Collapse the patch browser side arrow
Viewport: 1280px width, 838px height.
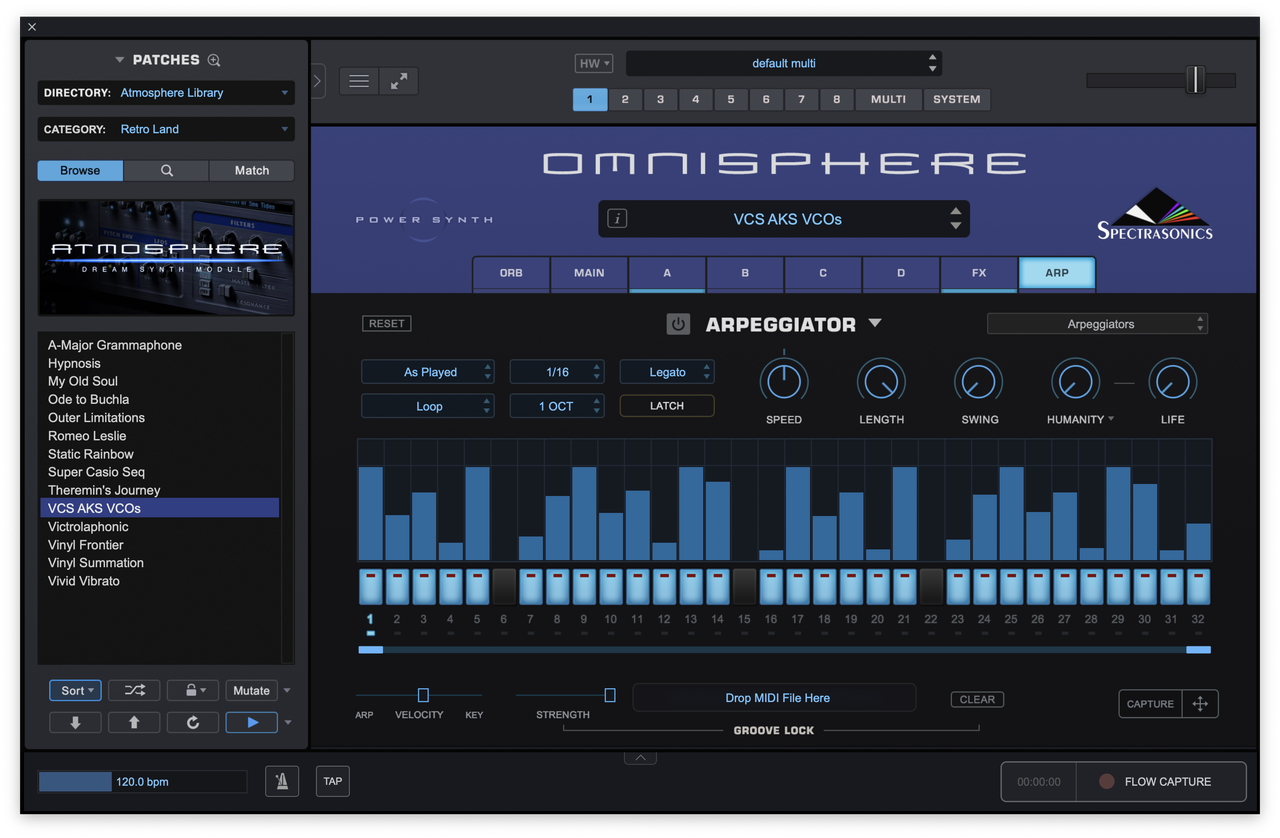coord(318,81)
